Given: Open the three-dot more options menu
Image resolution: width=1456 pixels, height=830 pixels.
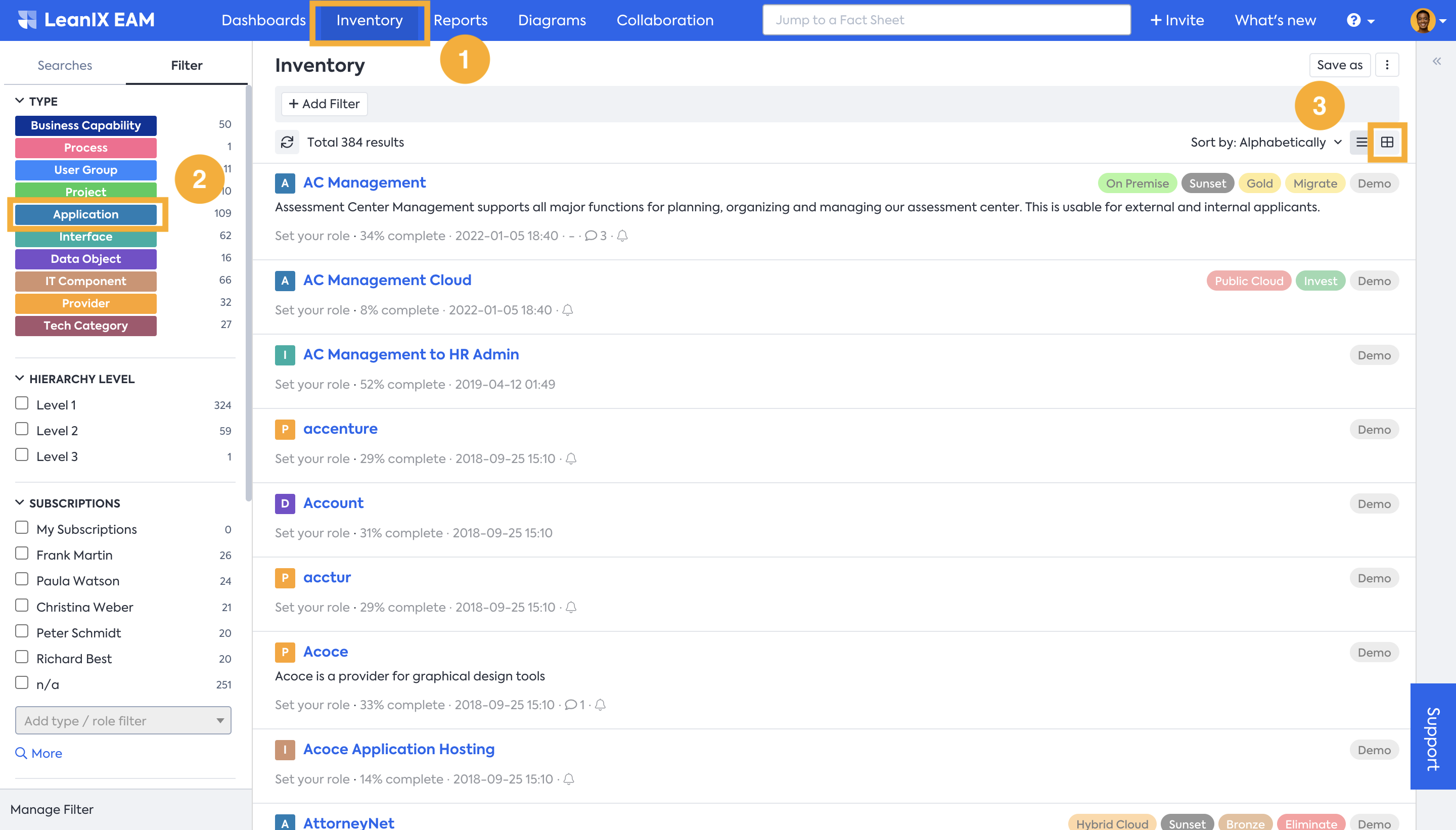Looking at the screenshot, I should (1387, 65).
